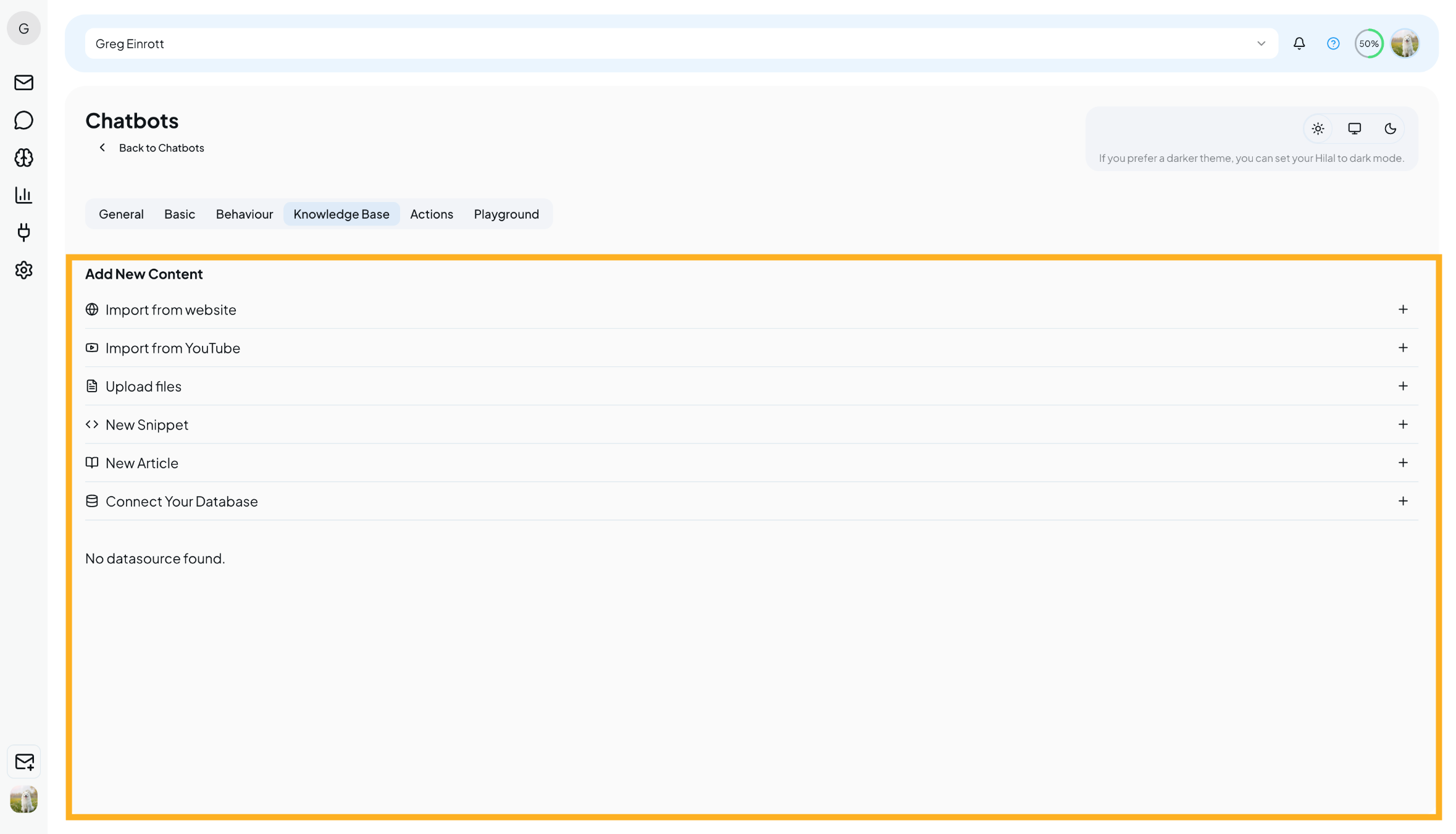Click Back to Chatbots link
1456x834 pixels.
161,148
